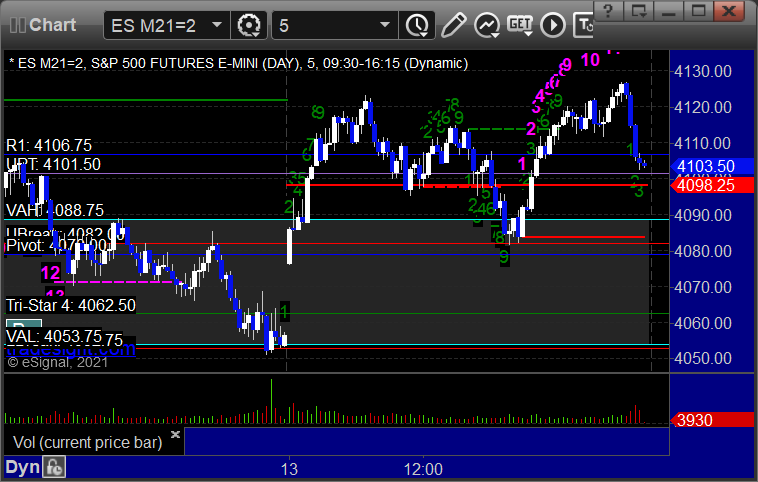The width and height of the screenshot is (758, 482).
Task: Open the time template clock icon
Action: 417,25
